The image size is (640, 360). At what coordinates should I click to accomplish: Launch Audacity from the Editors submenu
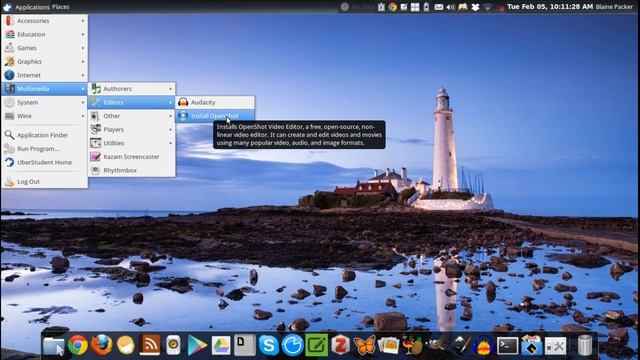coord(215,102)
